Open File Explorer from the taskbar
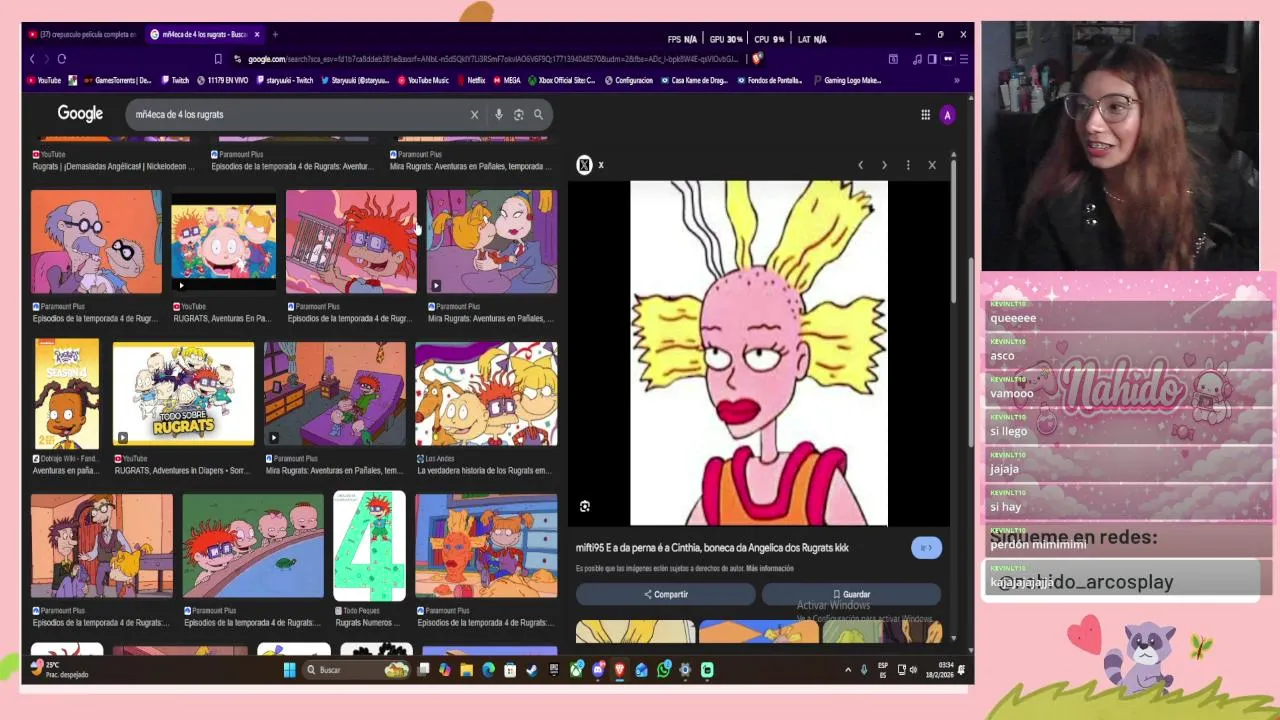1280x720 pixels. click(466, 670)
